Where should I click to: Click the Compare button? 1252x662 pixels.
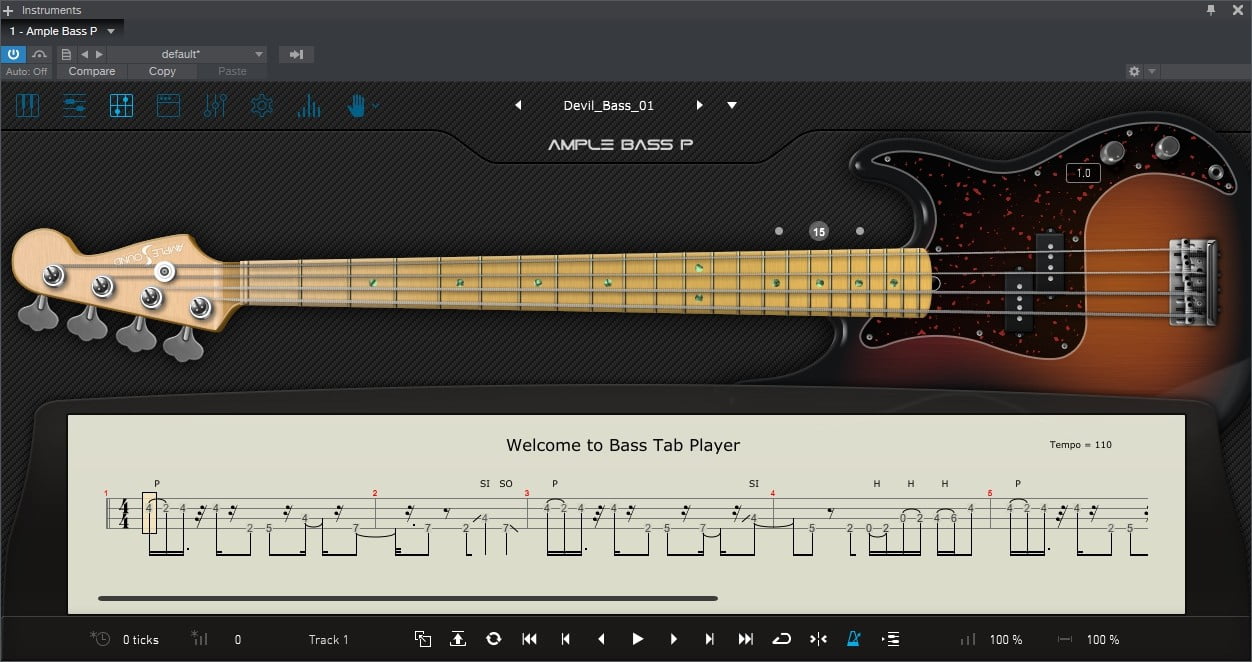tap(92, 71)
